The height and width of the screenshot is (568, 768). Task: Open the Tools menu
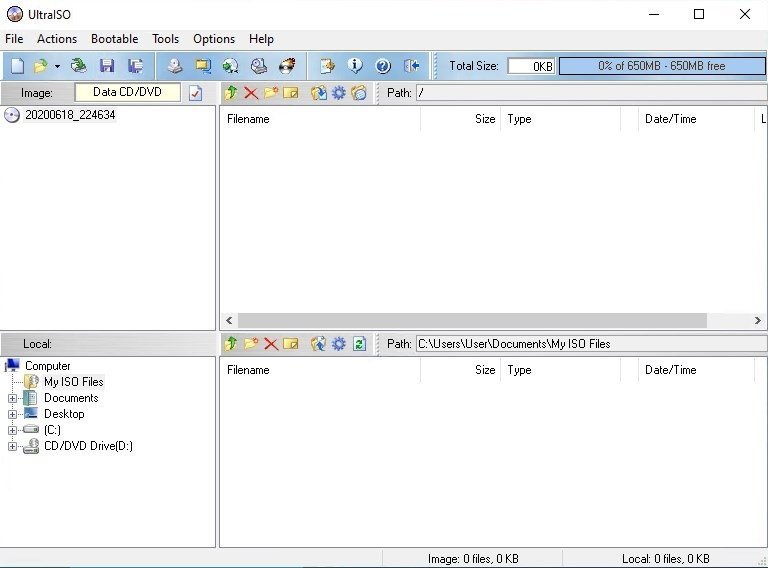point(166,39)
